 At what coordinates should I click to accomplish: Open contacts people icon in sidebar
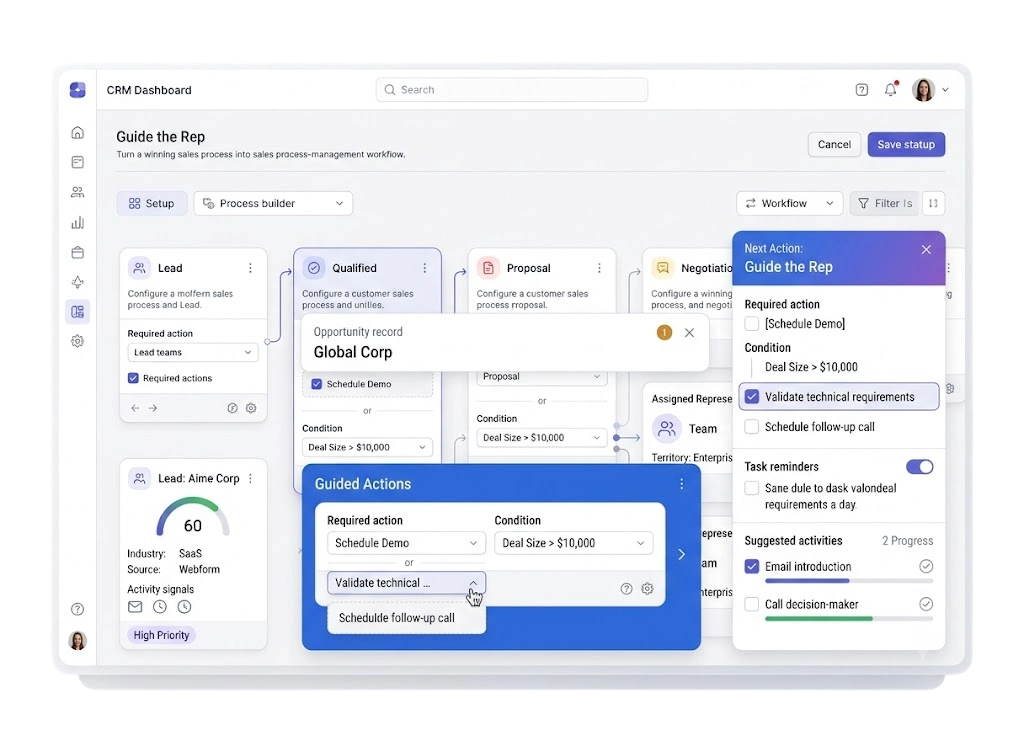pyautogui.click(x=78, y=192)
